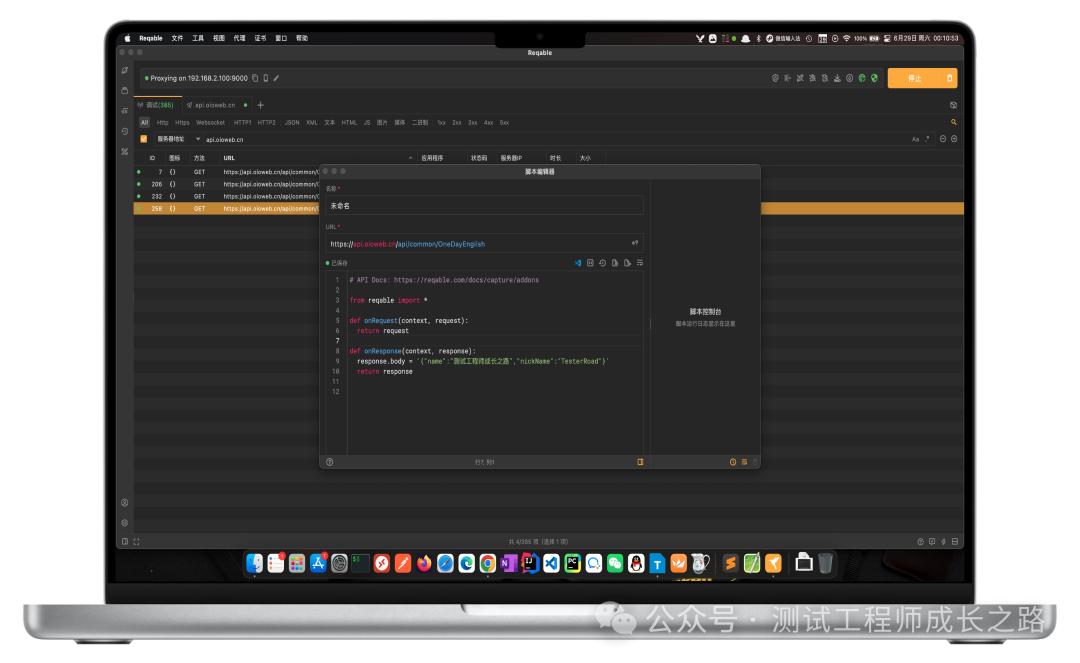Open script in VS Code icon
This screenshot has width=1080, height=663.
[578, 263]
